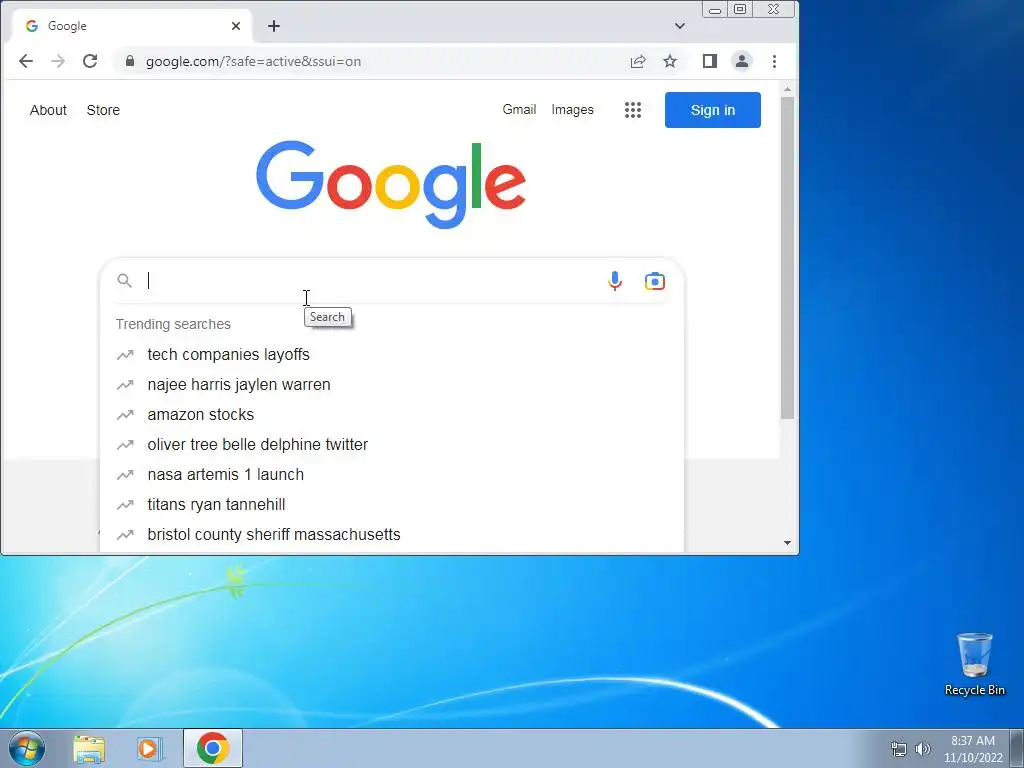This screenshot has width=1024, height=768.
Task: Go to Gmail
Action: 519,110
